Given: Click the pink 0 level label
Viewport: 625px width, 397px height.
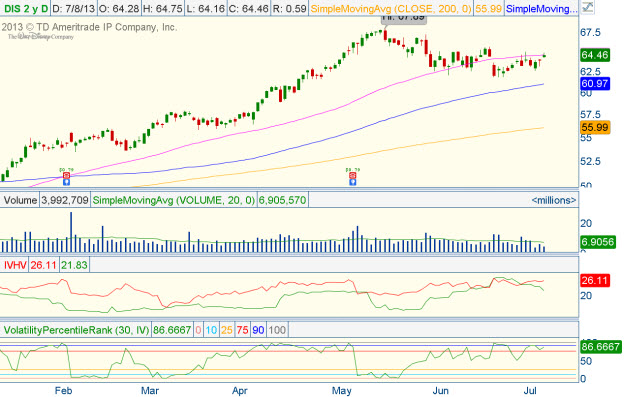Looking at the screenshot, I should 199,330.
